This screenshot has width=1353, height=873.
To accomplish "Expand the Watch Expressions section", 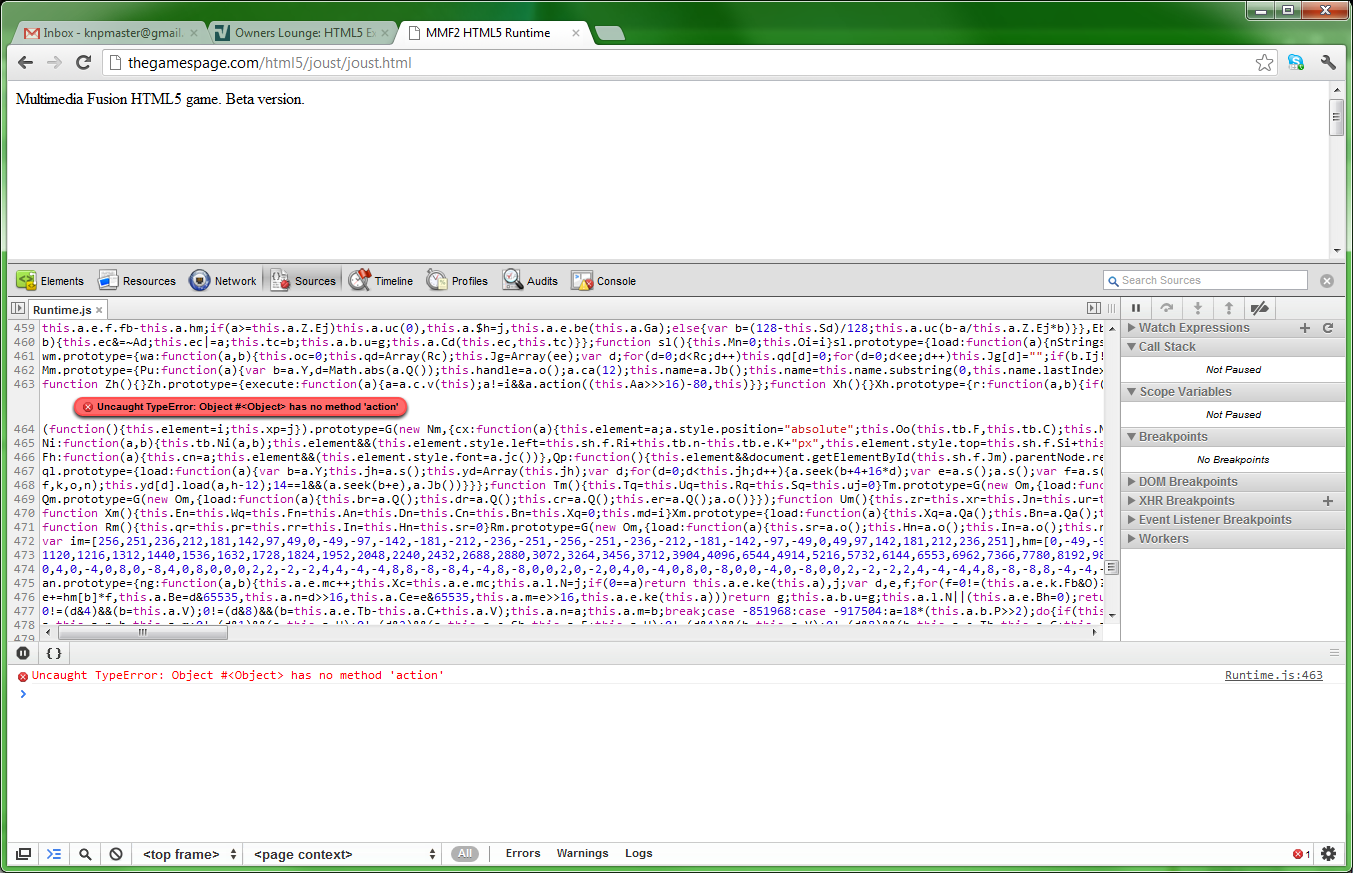I will 1194,328.
